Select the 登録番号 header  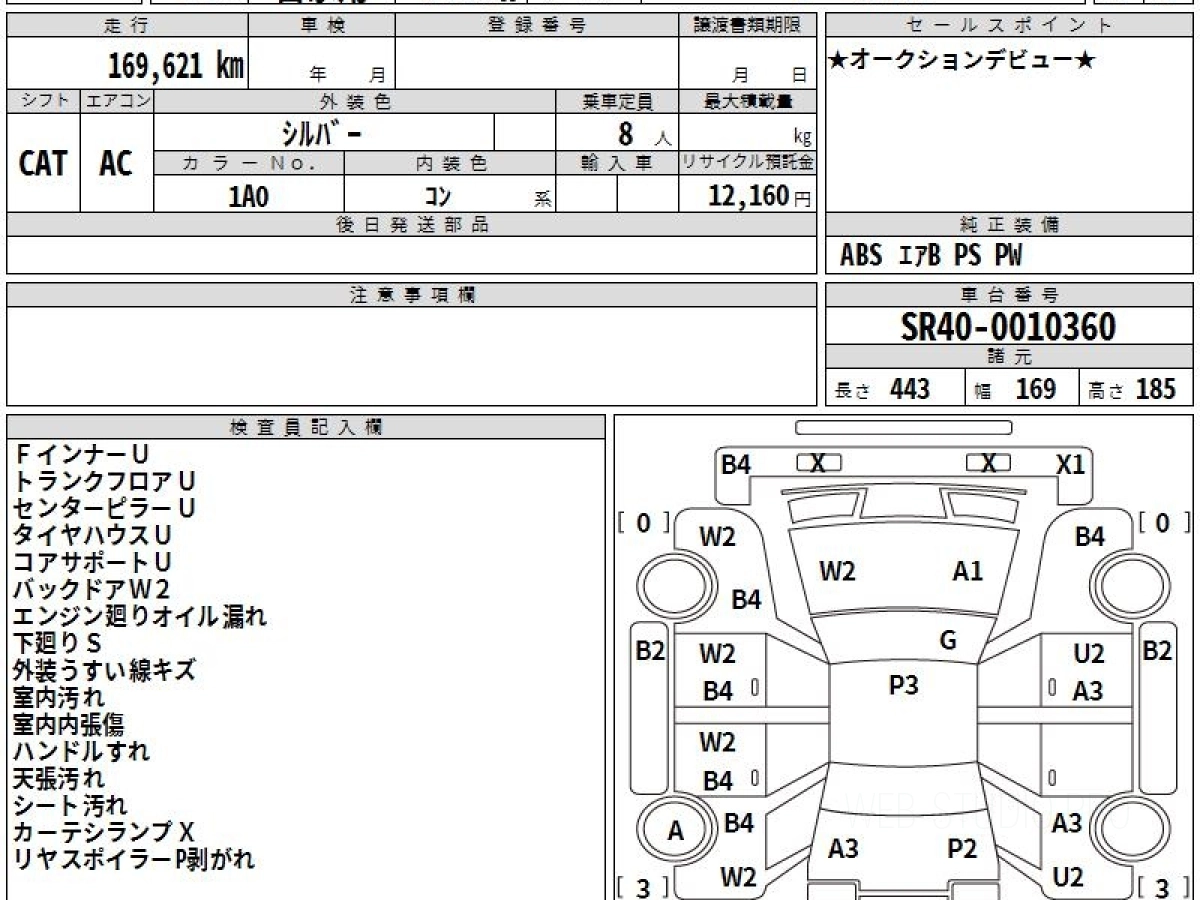click(536, 26)
